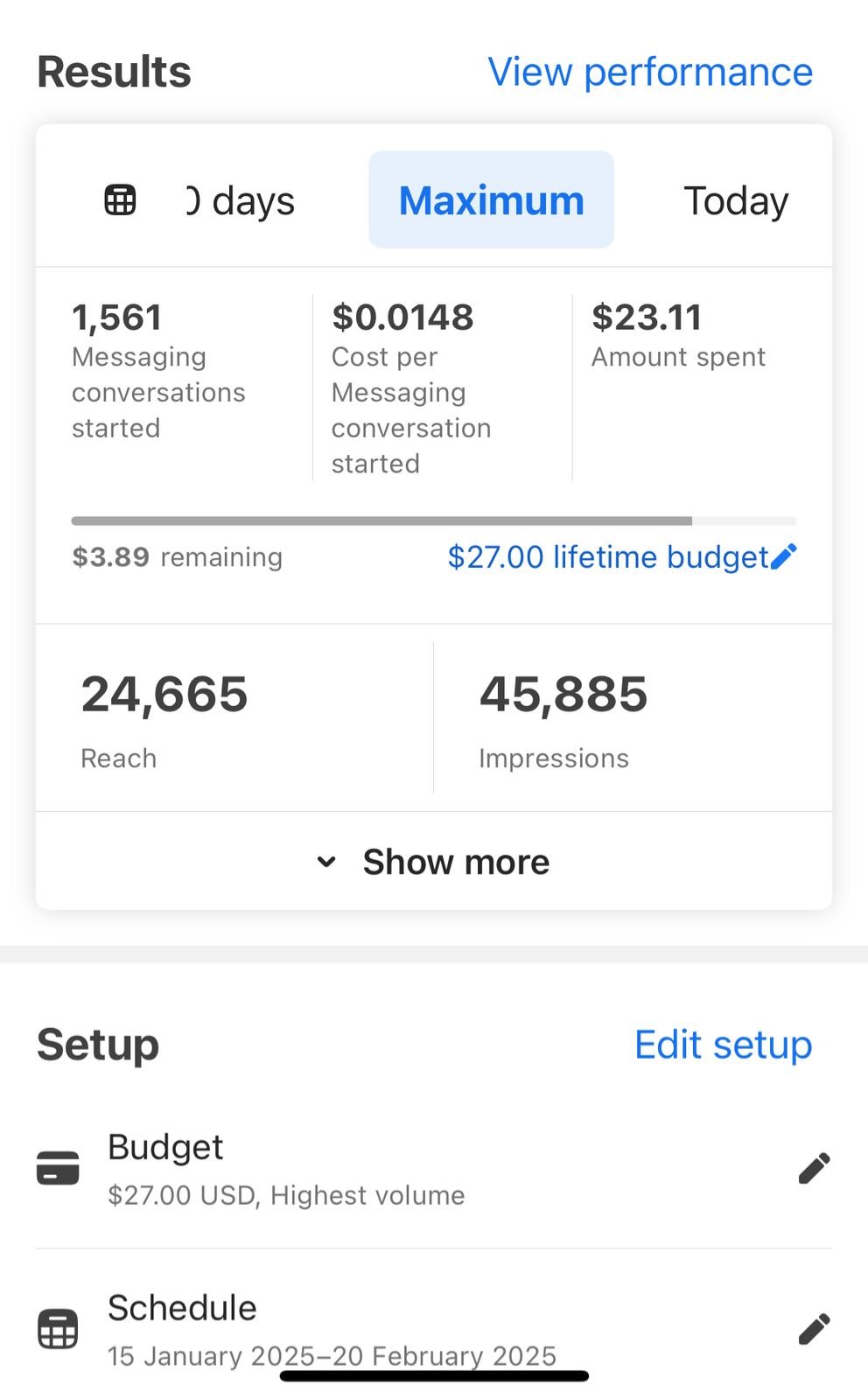868x1399 pixels.
Task: Tap the budget spend progress bar
Action: [x=433, y=521]
